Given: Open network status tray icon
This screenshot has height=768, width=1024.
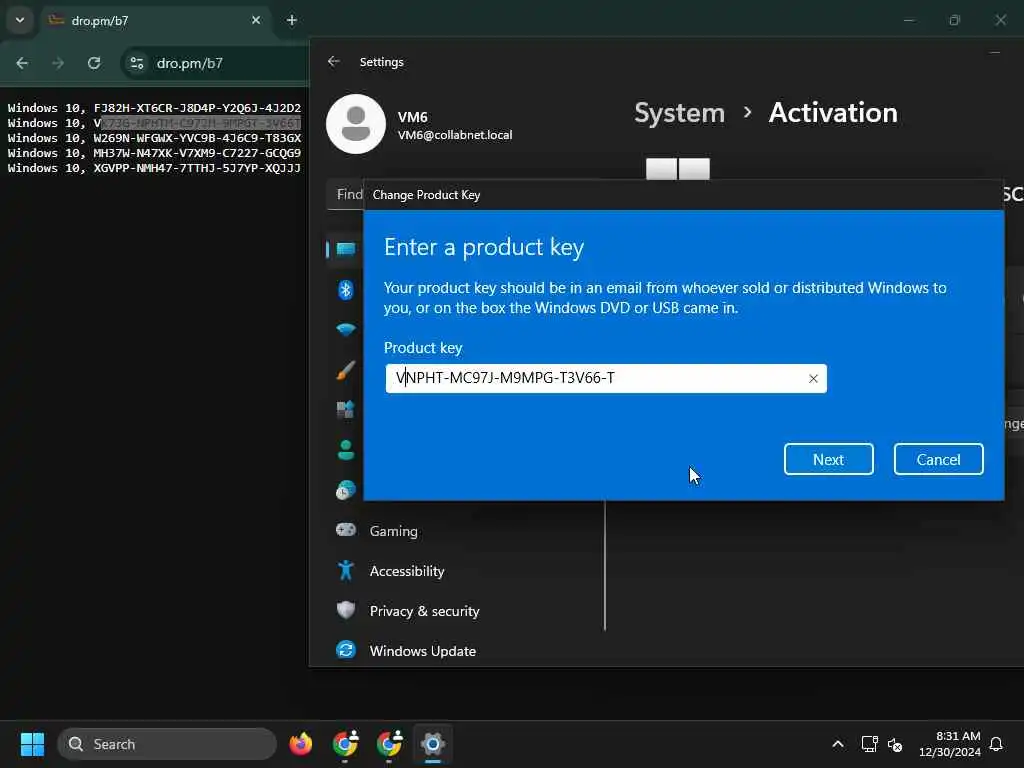Looking at the screenshot, I should [869, 744].
